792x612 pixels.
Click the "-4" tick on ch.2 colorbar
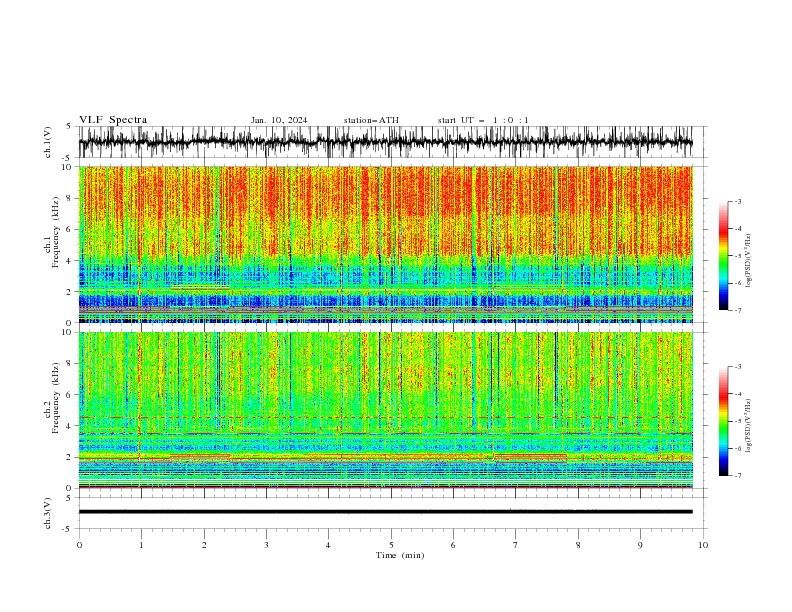[x=738, y=394]
